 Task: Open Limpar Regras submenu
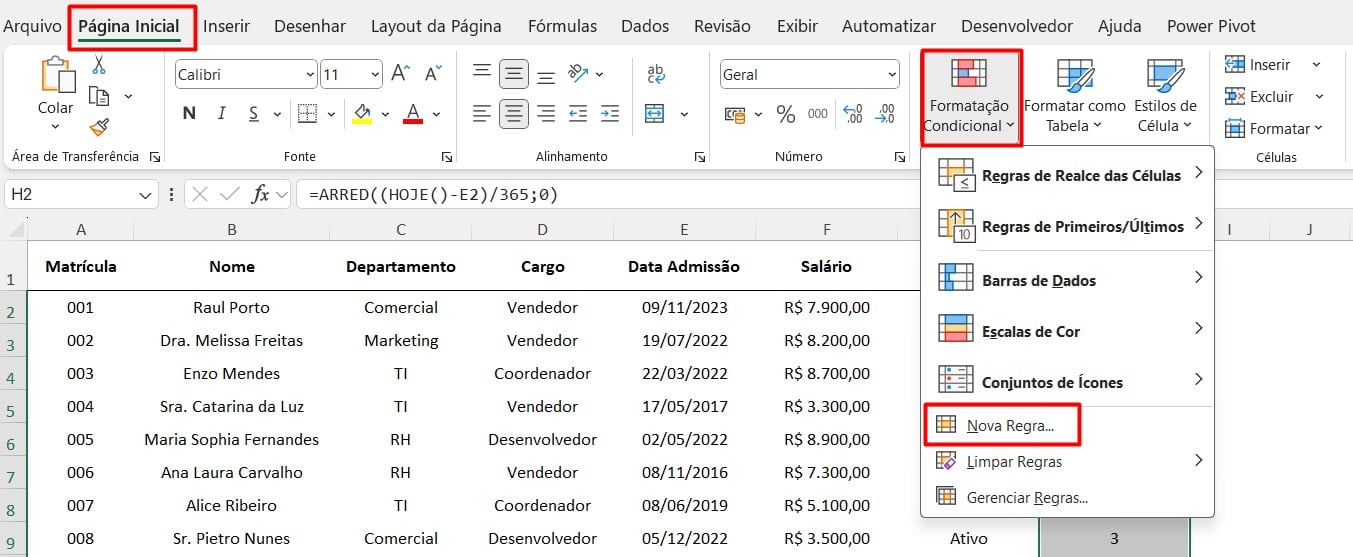click(x=1068, y=461)
